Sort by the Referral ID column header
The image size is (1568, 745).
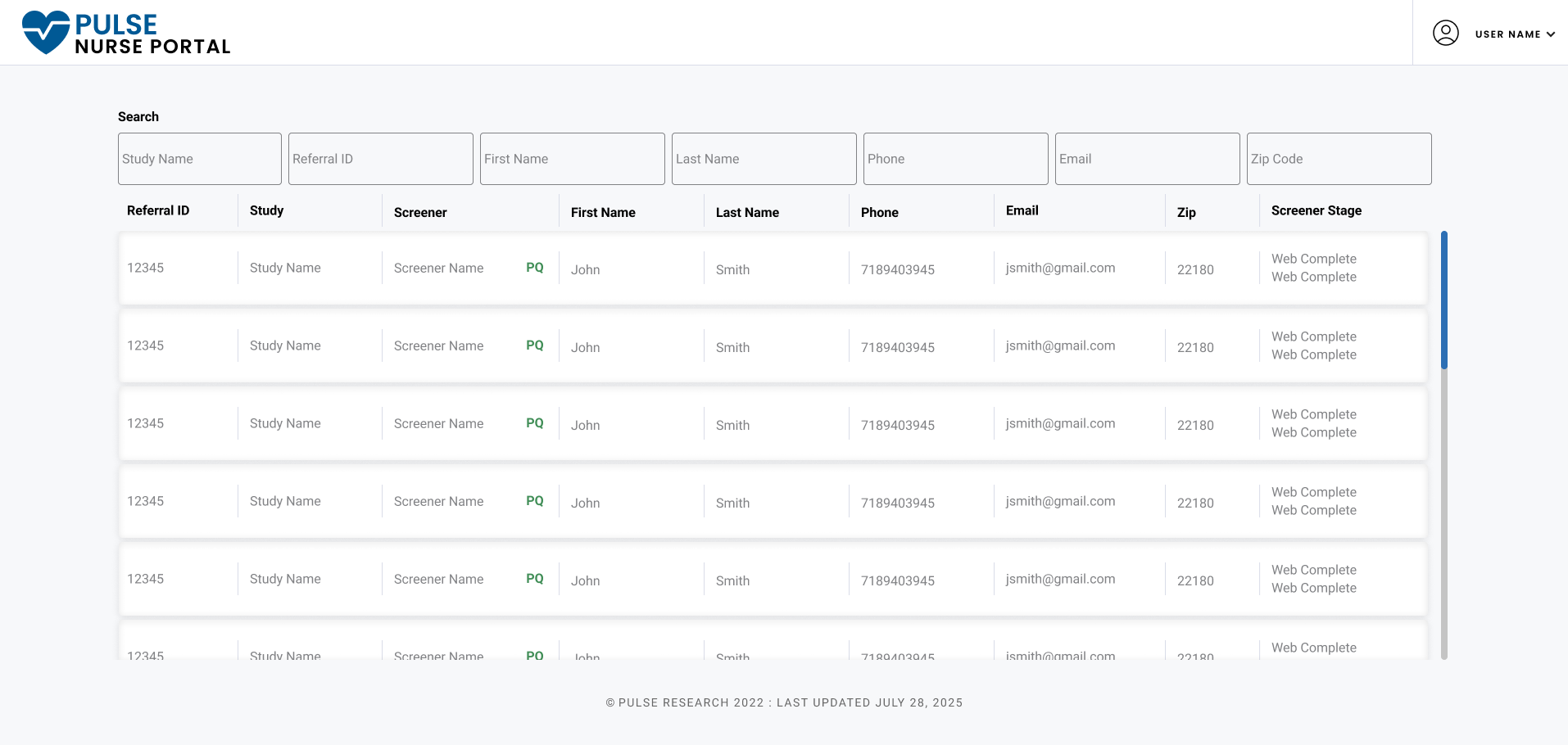(x=158, y=210)
